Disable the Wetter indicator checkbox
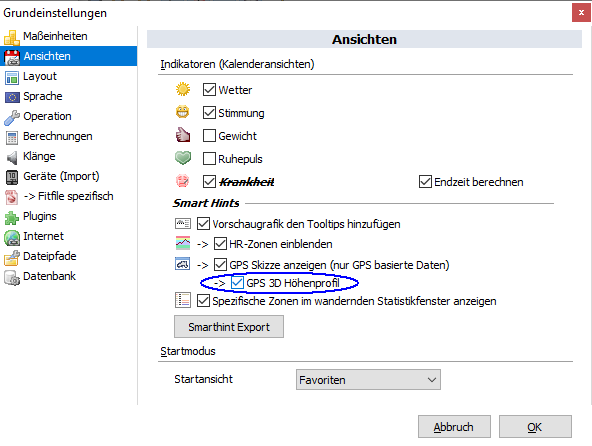This screenshot has width=592, height=446. [x=209, y=90]
